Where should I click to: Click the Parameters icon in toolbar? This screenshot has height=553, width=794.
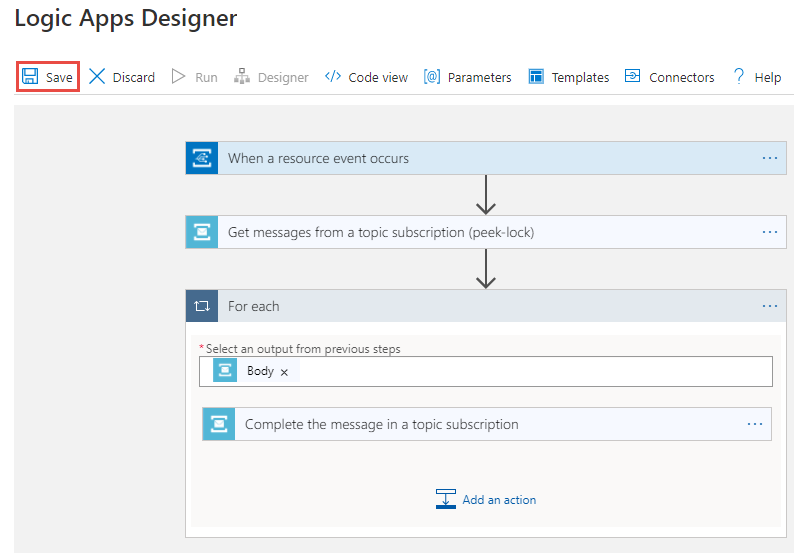pos(432,77)
